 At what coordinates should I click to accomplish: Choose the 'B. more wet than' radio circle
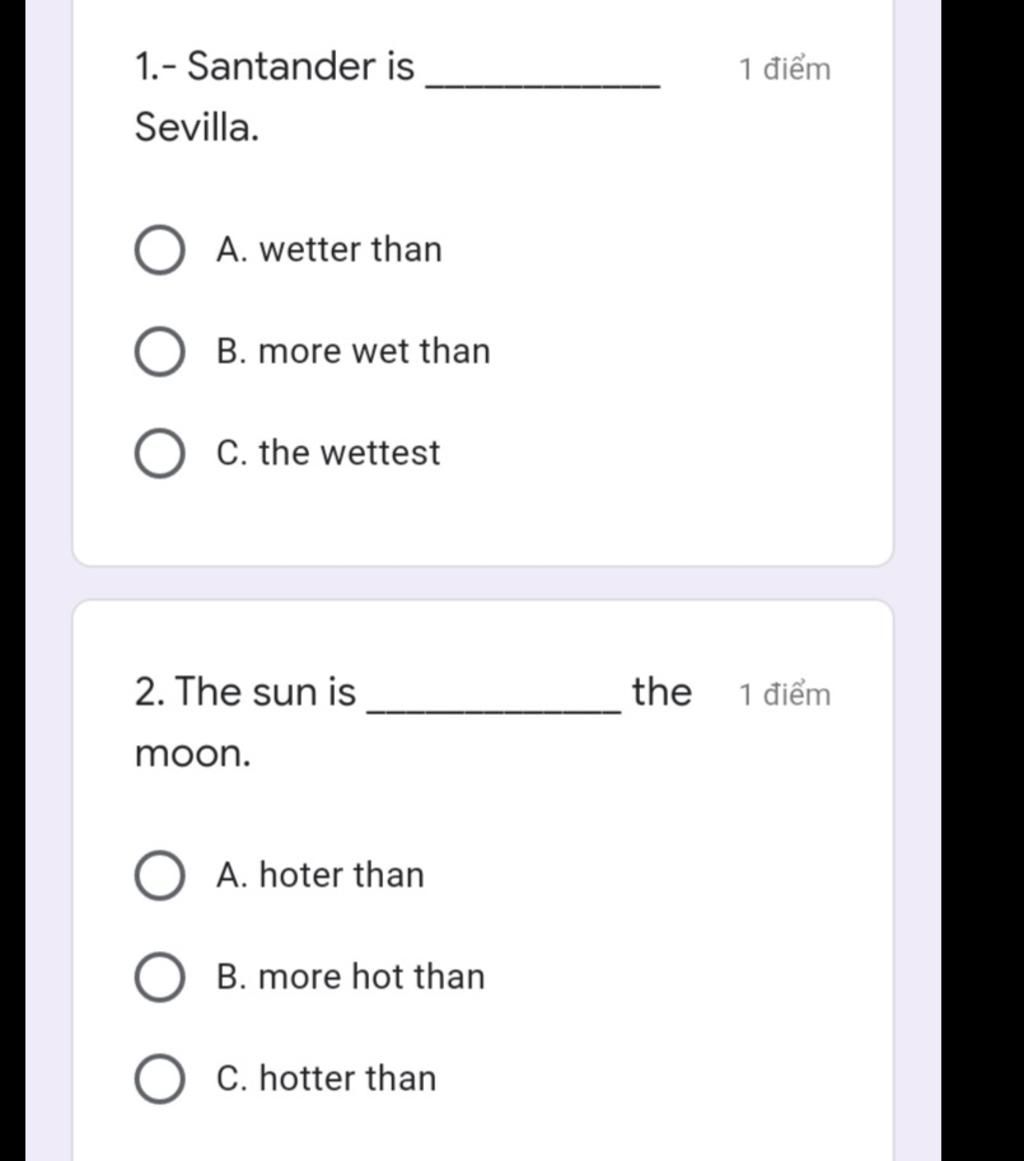tap(159, 352)
